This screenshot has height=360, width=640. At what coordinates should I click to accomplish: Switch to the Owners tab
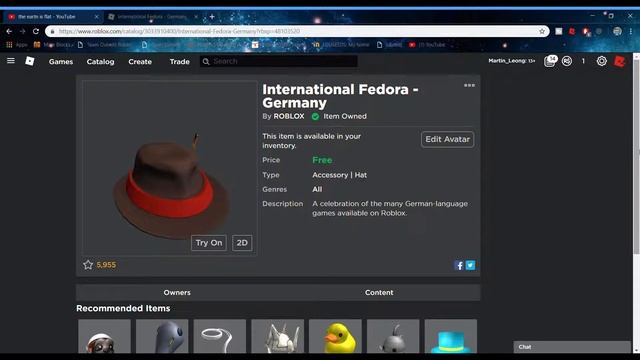point(177,293)
